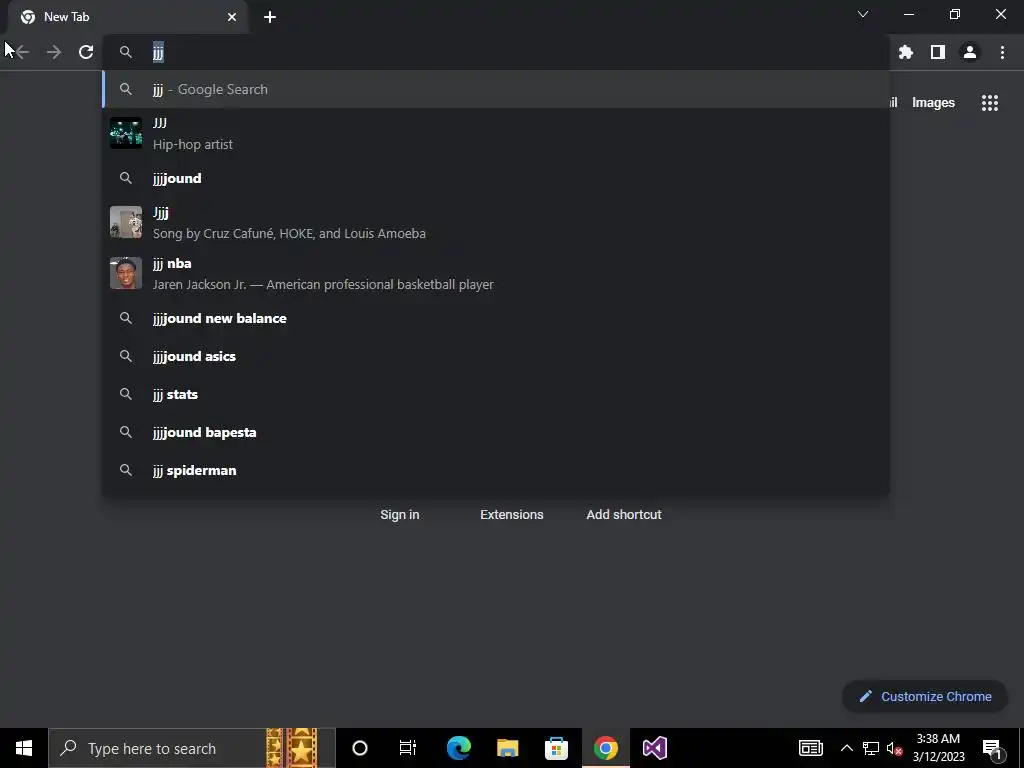Pick the 'jjjjound' suggestion
The width and height of the screenshot is (1024, 768).
pyautogui.click(x=496, y=178)
